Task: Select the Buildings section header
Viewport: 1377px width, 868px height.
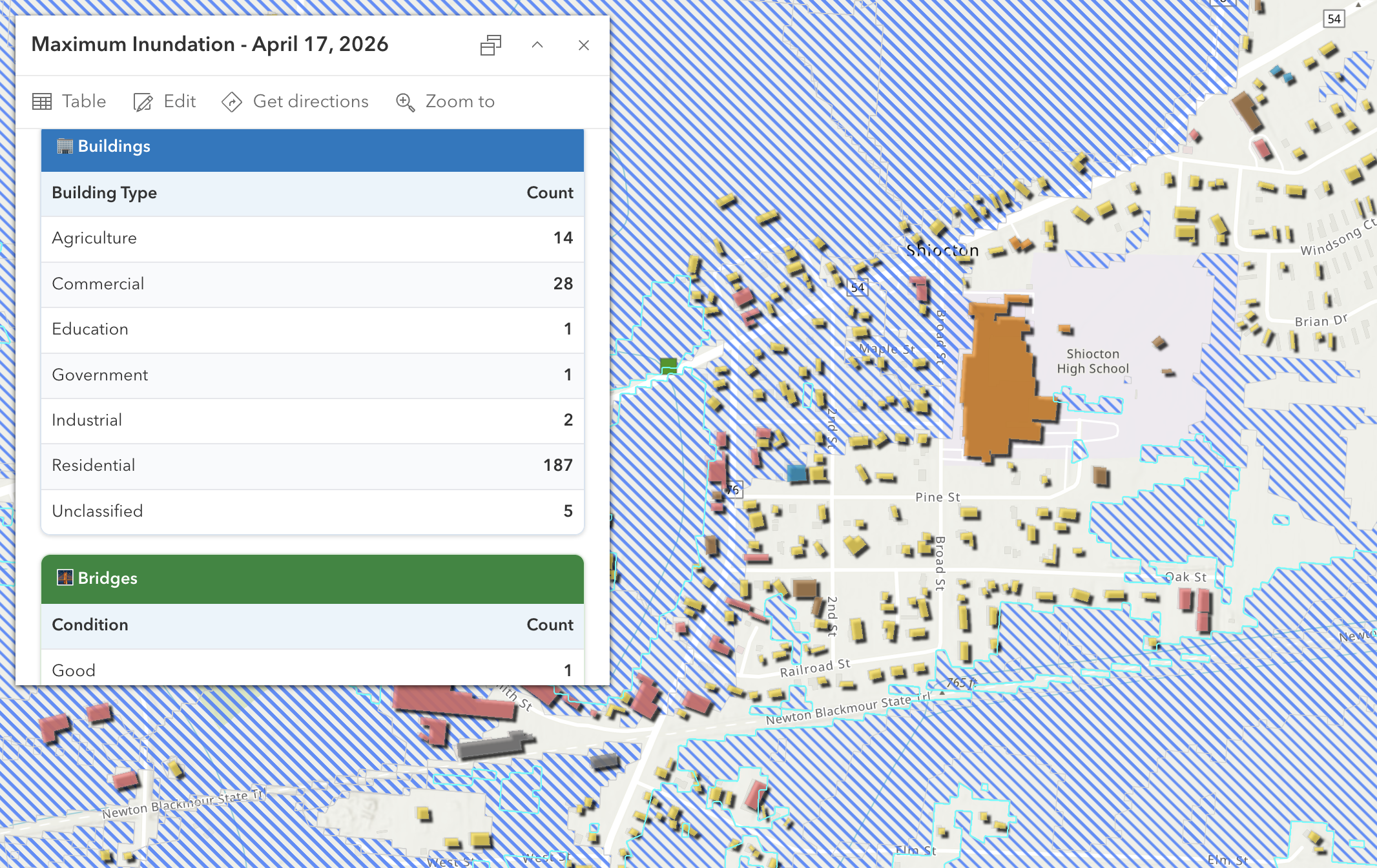Action: tap(313, 150)
